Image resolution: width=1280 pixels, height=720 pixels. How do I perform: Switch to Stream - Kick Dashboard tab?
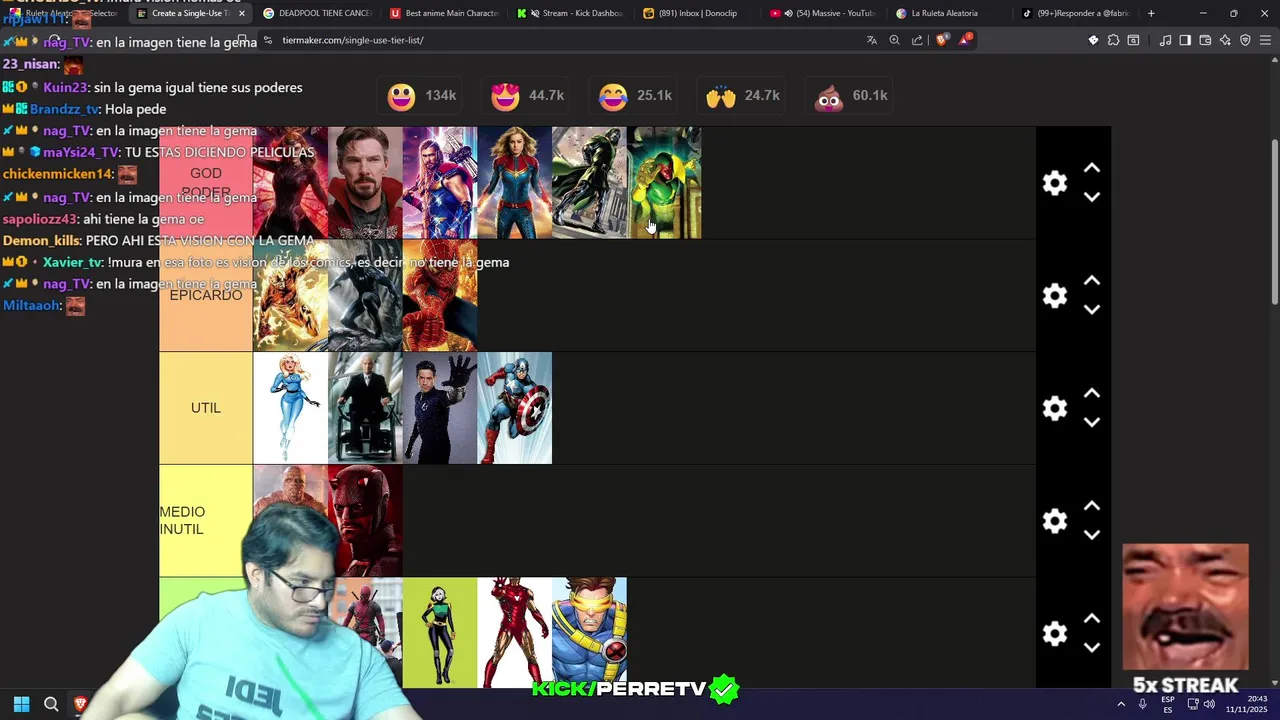pos(571,13)
